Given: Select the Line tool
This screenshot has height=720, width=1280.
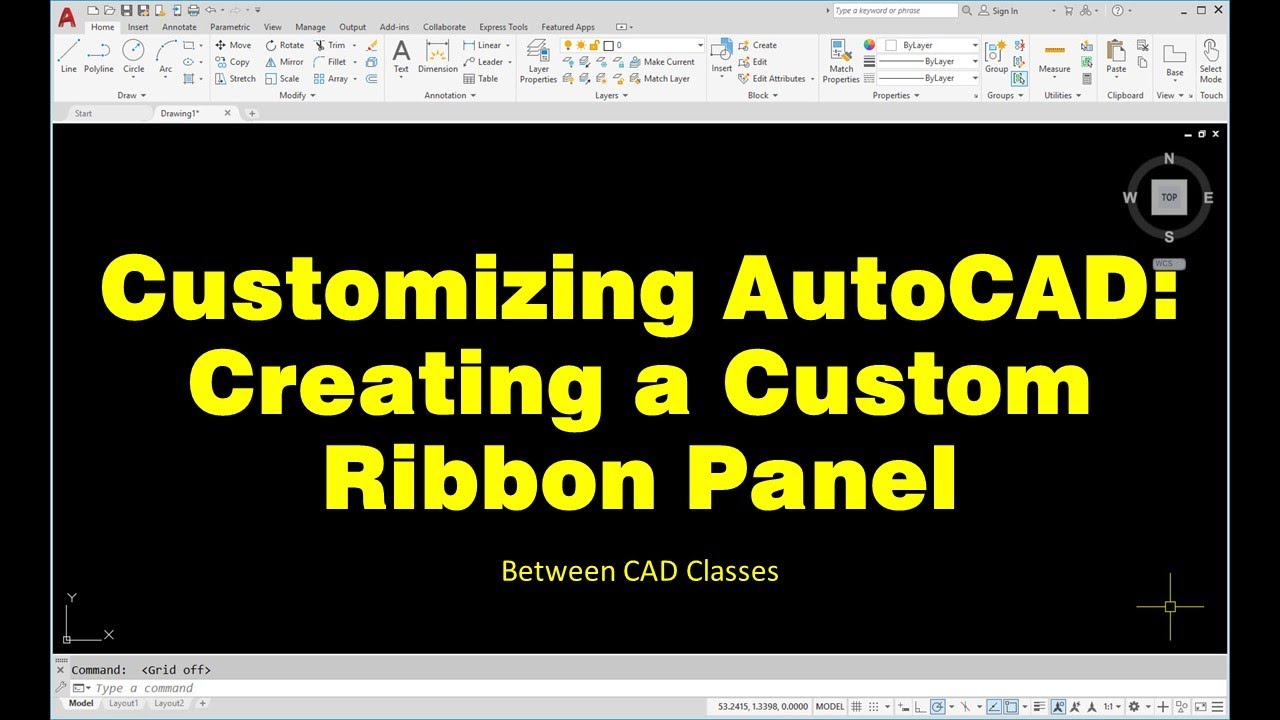Looking at the screenshot, I should point(68,56).
